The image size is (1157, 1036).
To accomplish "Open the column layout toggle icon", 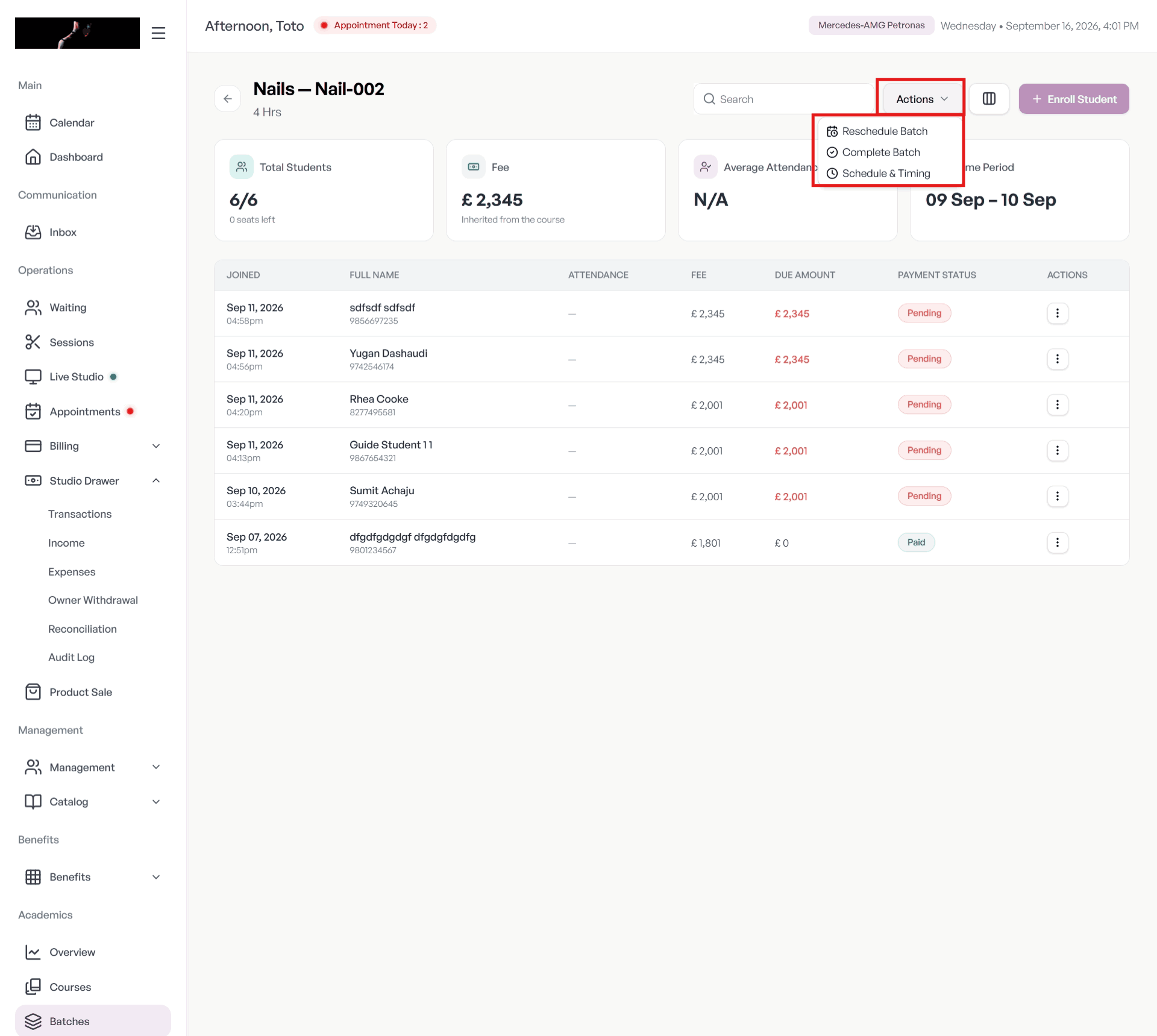I will click(989, 99).
